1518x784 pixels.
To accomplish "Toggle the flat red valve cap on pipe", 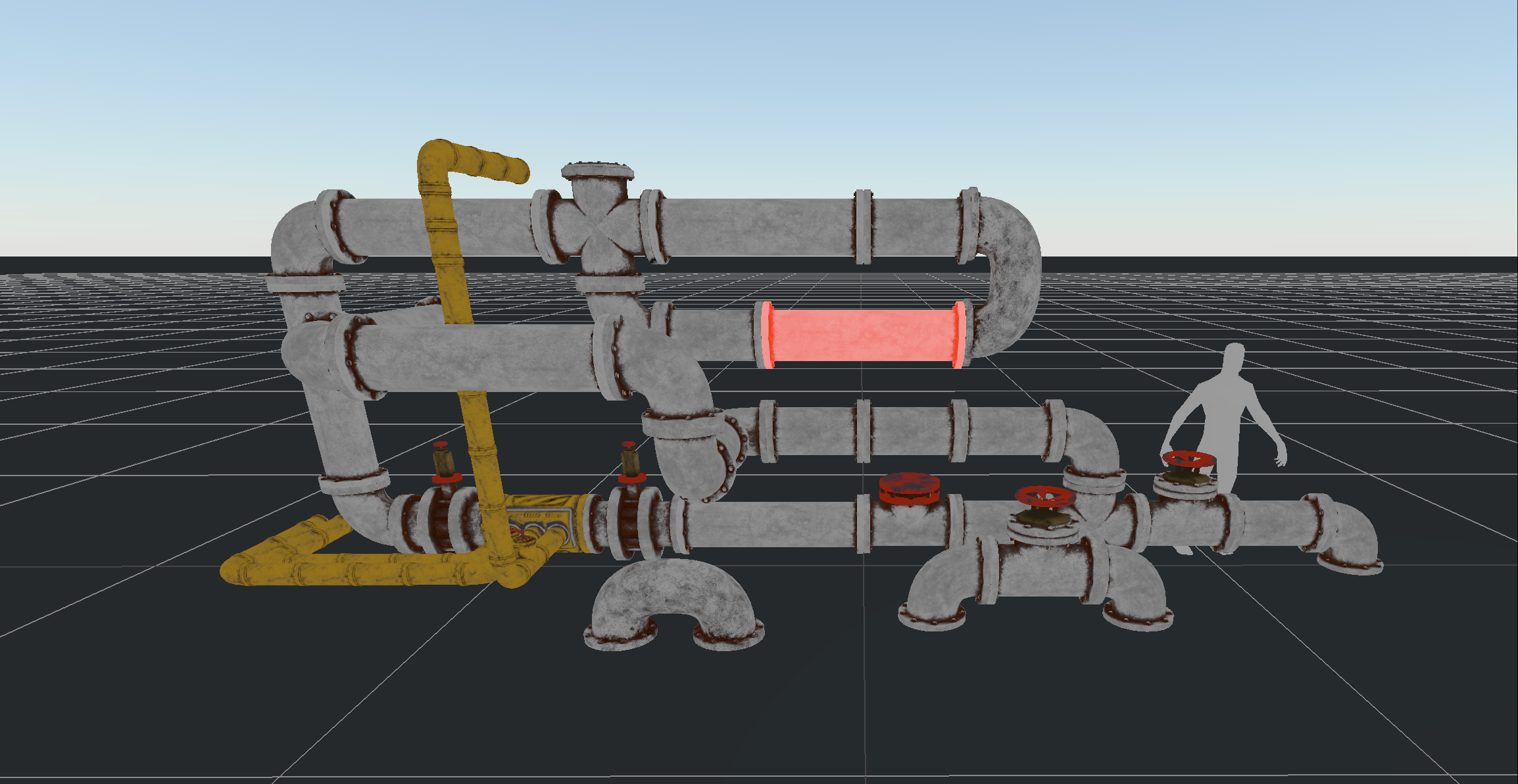I will coord(910,487).
